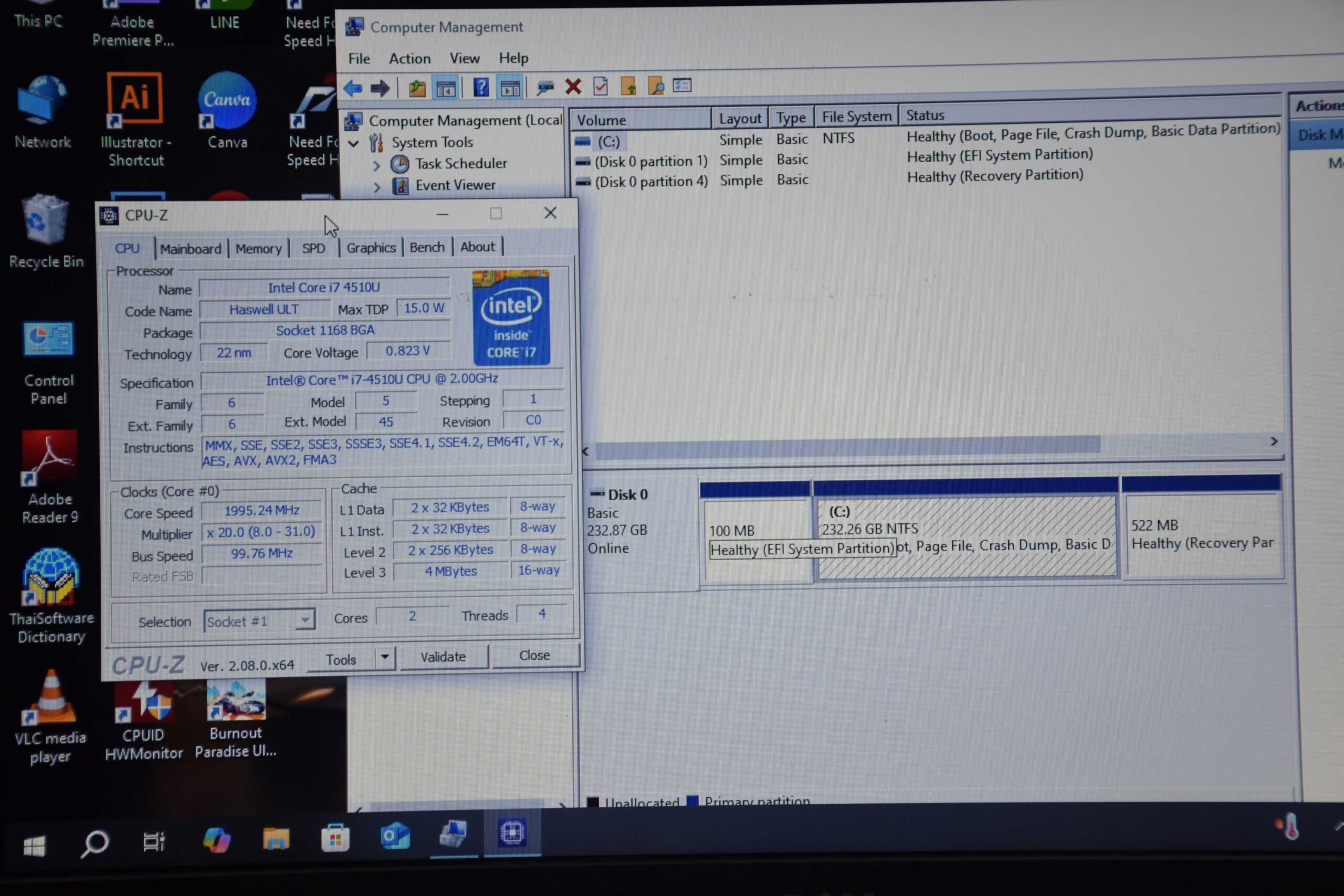The width and height of the screenshot is (1344, 896).
Task: Click the Up one level folder icon
Action: point(417,88)
